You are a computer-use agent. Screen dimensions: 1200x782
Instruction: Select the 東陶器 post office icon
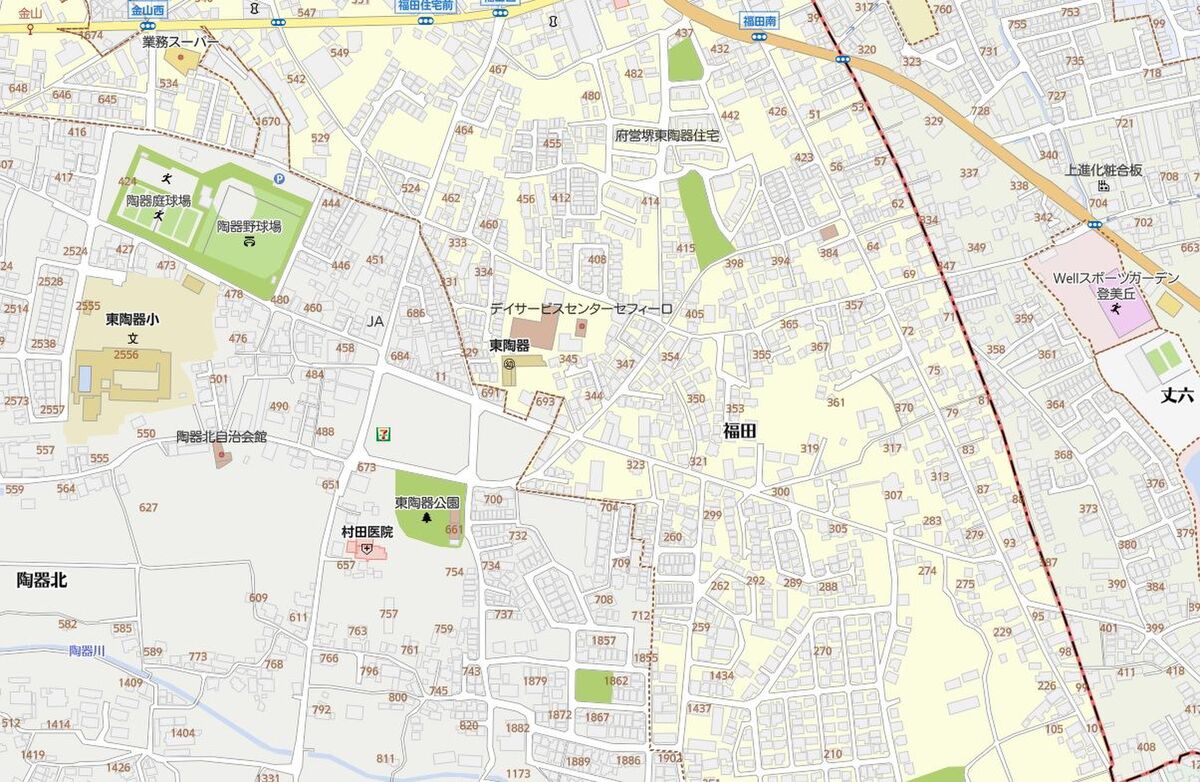tap(510, 364)
